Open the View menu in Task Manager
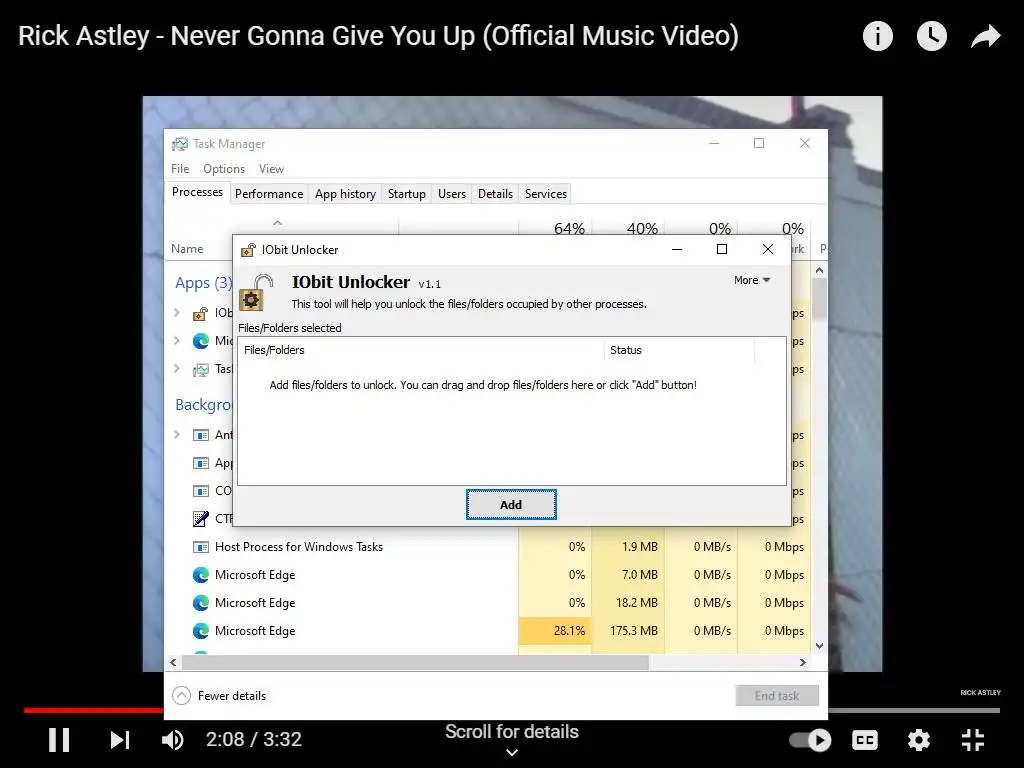This screenshot has height=768, width=1024. (271, 168)
